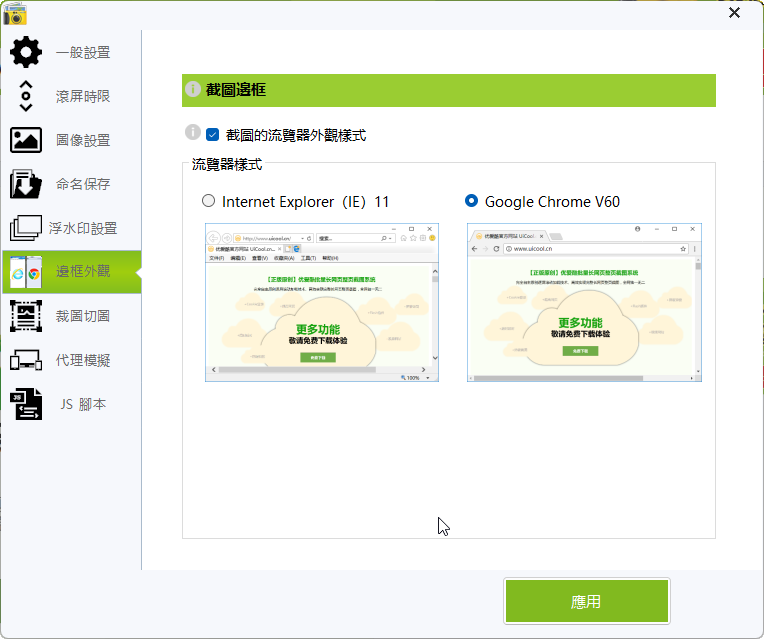
Task: Close the settings window
Action: tap(734, 13)
